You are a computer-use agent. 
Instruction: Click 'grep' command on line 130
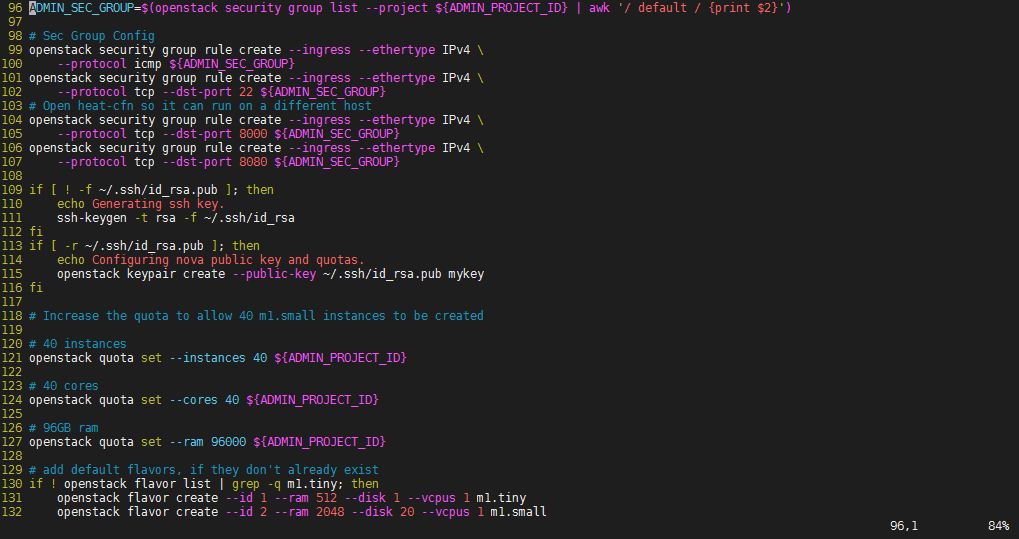[x=246, y=484]
